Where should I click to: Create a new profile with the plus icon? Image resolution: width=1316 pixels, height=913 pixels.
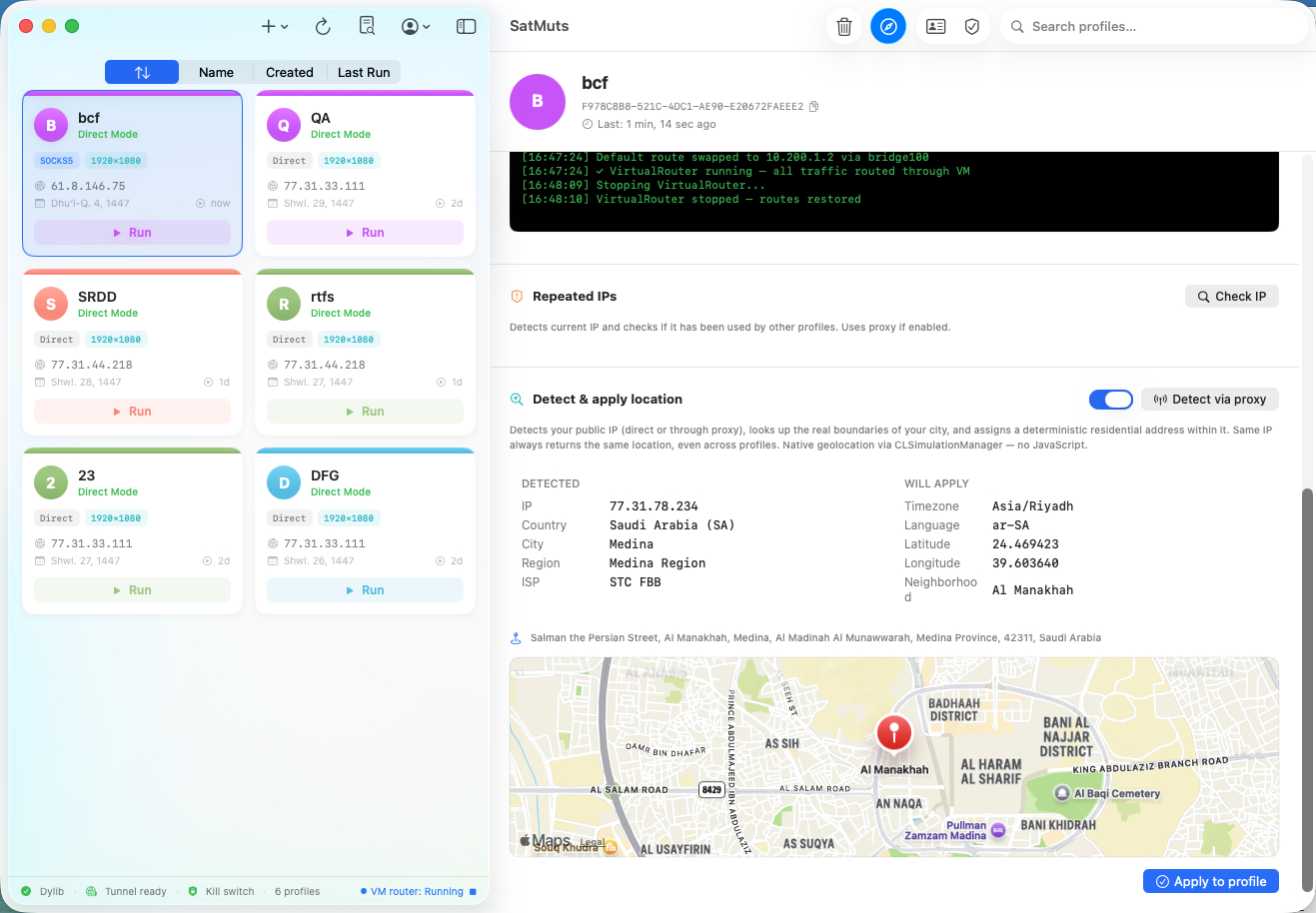pos(268,26)
